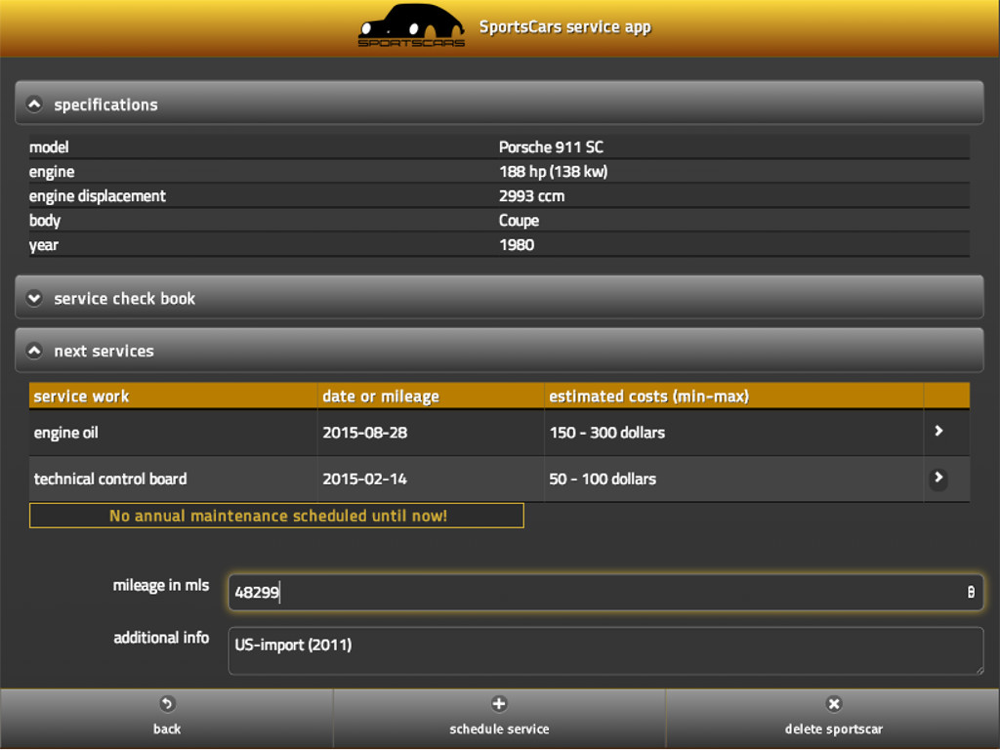Click the mileage in mls input field
This screenshot has width=1000, height=750.
[x=605, y=592]
